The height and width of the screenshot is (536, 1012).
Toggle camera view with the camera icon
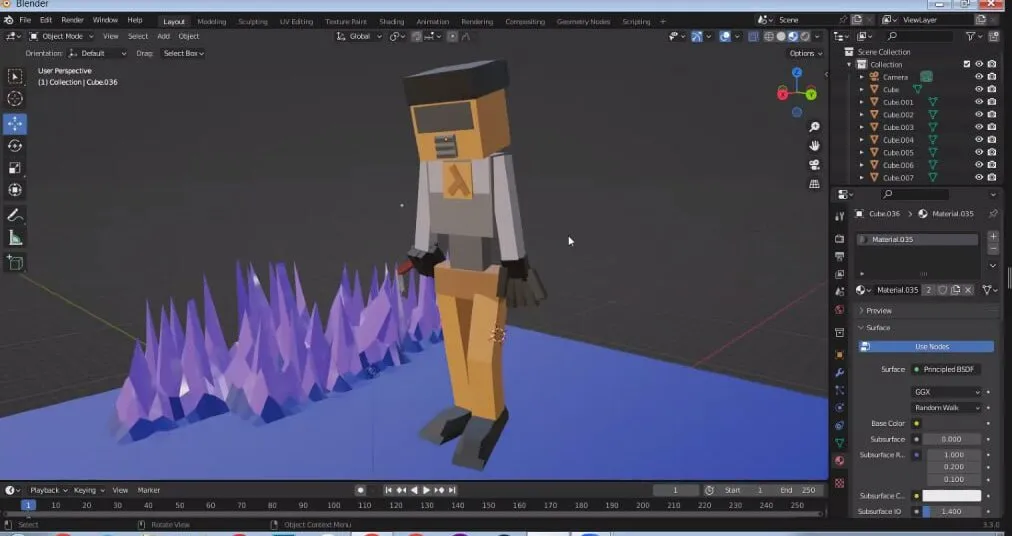coord(815,165)
